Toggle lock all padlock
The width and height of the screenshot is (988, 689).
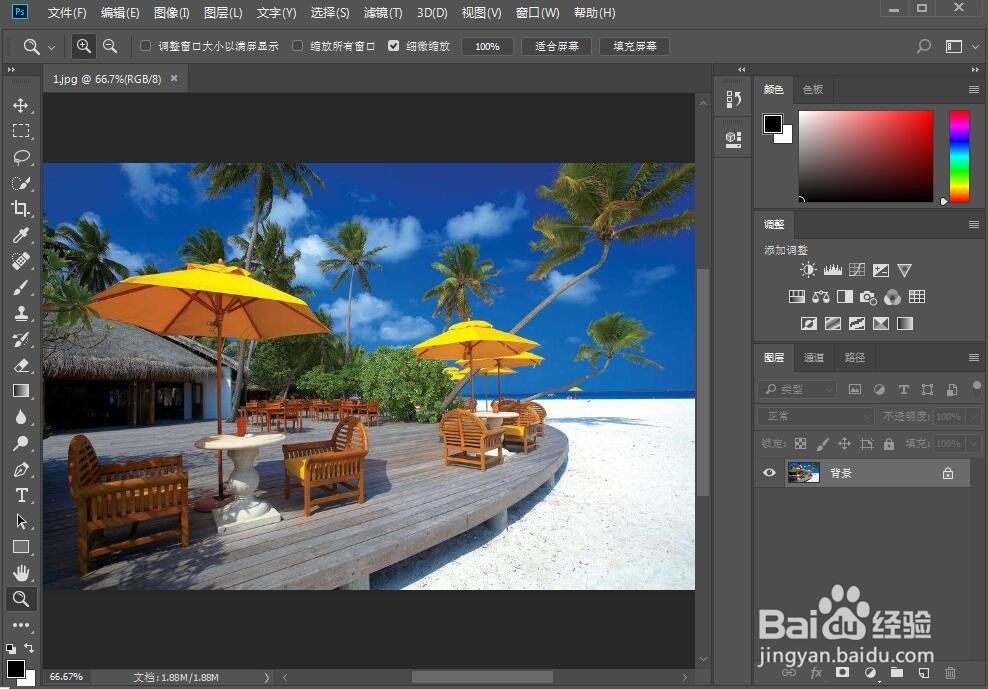click(x=888, y=444)
